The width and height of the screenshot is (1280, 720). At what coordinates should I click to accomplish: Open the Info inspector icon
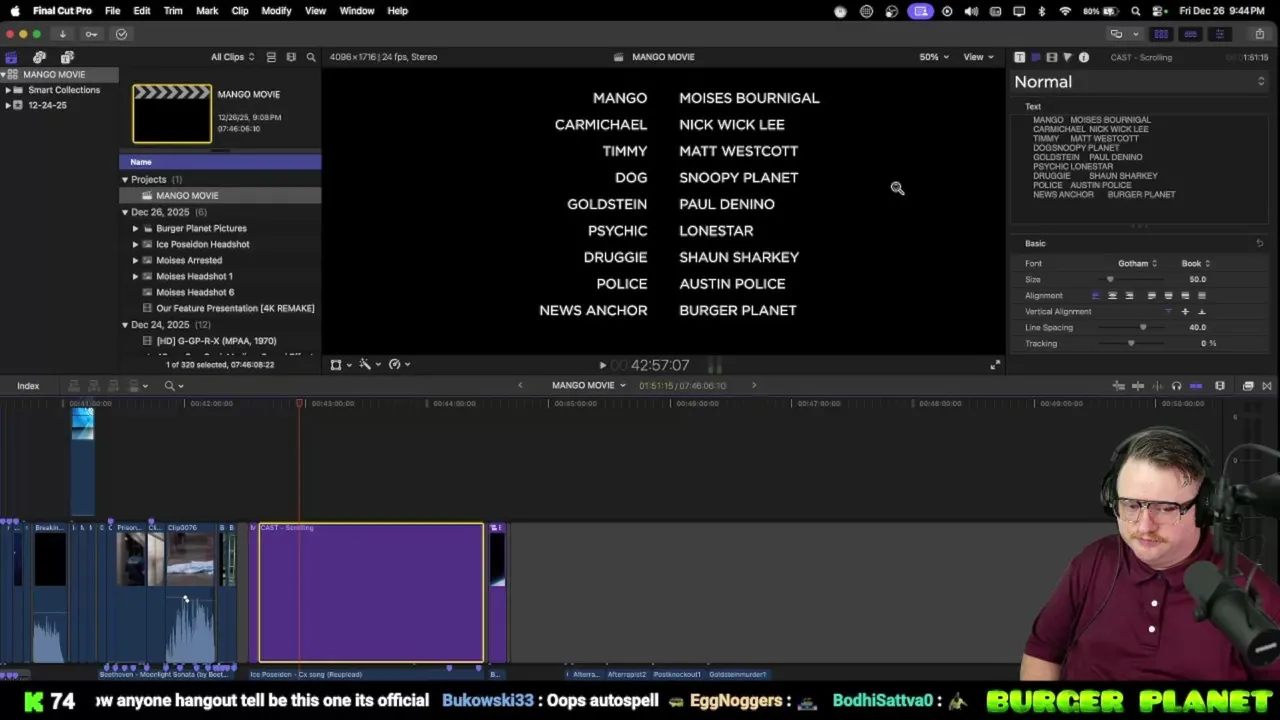(x=1083, y=57)
